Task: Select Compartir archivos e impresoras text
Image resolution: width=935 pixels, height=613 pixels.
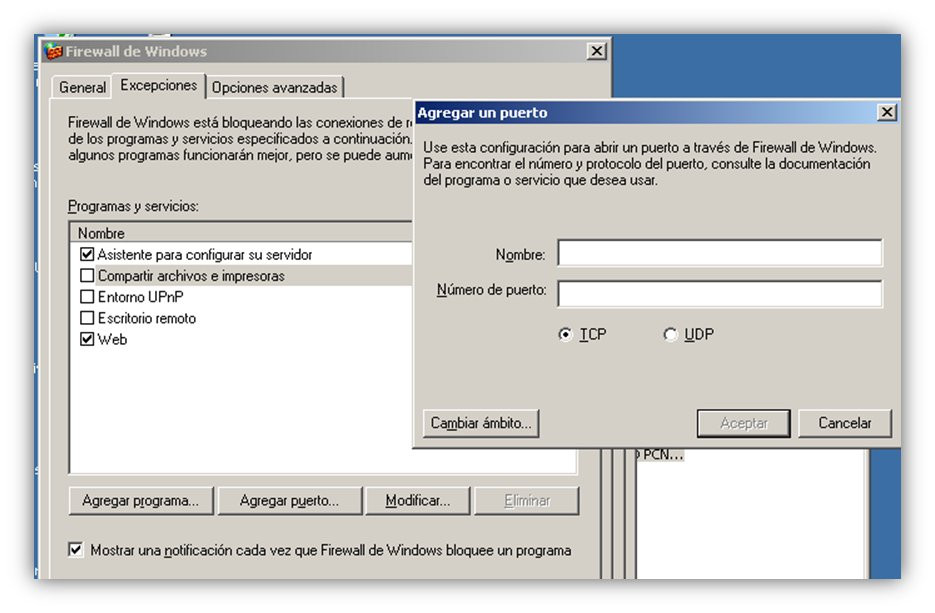Action: tap(191, 275)
